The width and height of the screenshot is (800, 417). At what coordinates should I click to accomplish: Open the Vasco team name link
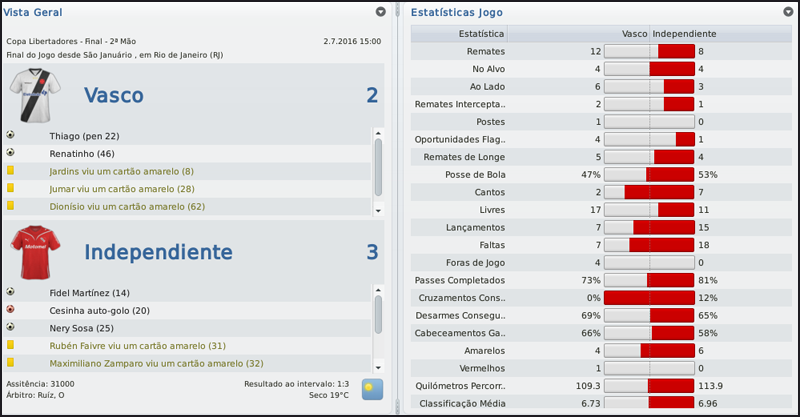(113, 96)
